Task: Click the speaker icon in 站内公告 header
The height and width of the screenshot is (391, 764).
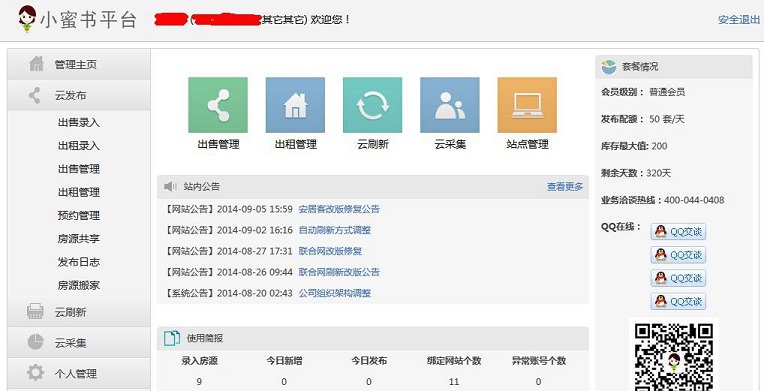Action: point(170,186)
